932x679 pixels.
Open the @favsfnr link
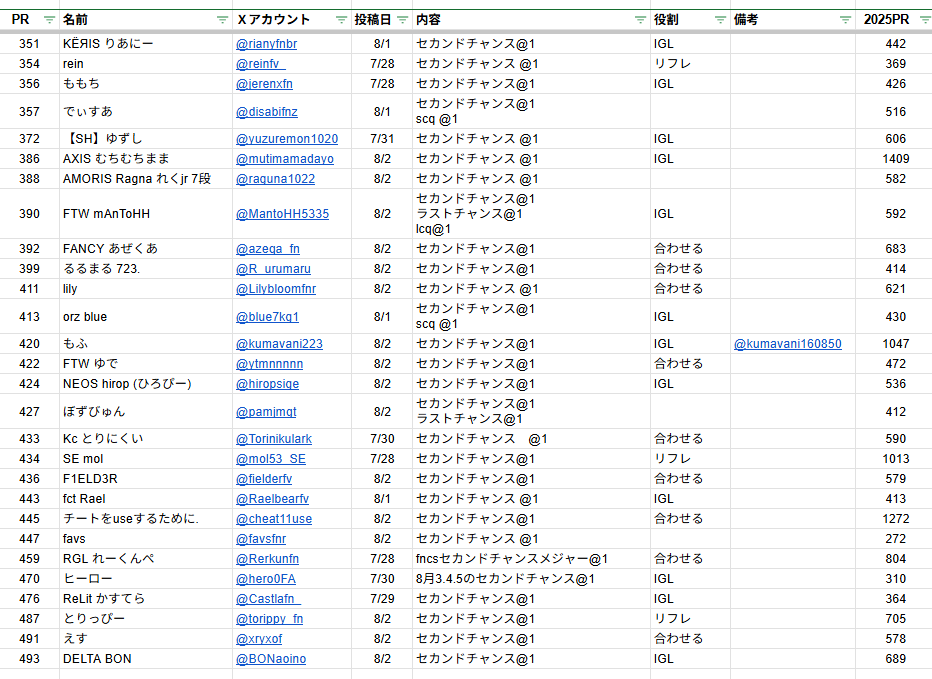(261, 539)
